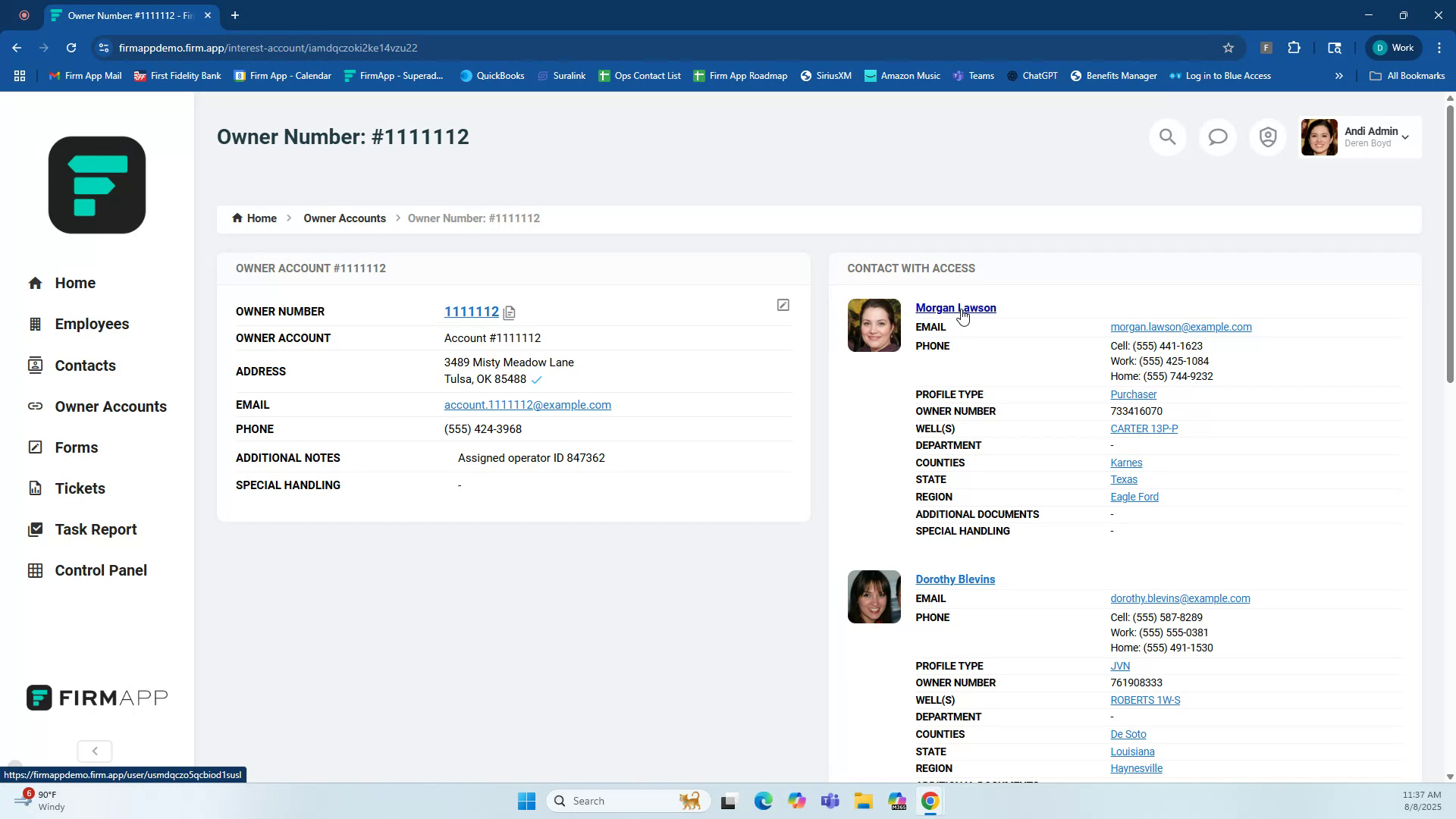
Task: Edit the owner account via the pencil icon
Action: click(783, 305)
